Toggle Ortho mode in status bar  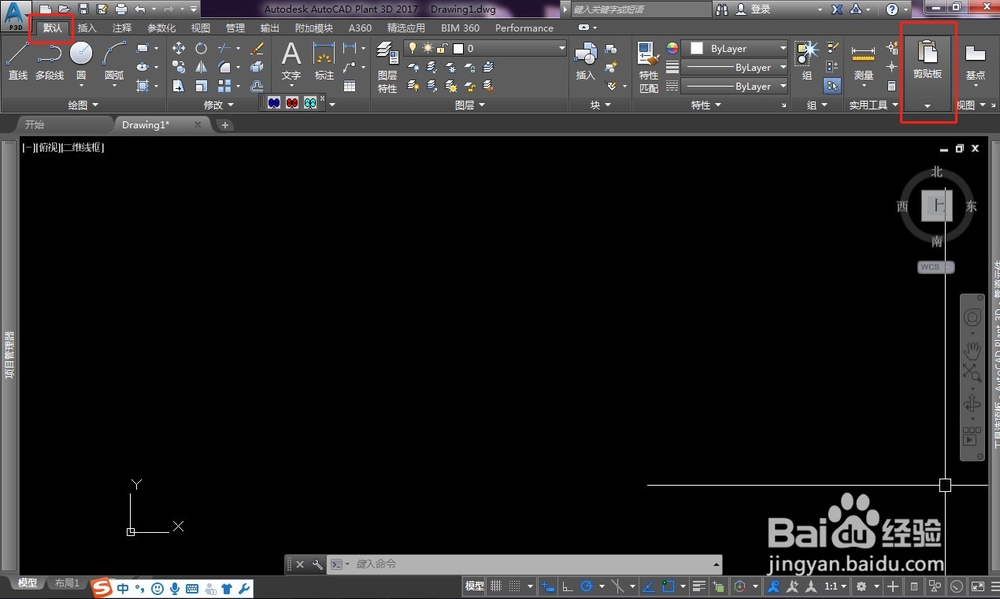click(x=567, y=586)
